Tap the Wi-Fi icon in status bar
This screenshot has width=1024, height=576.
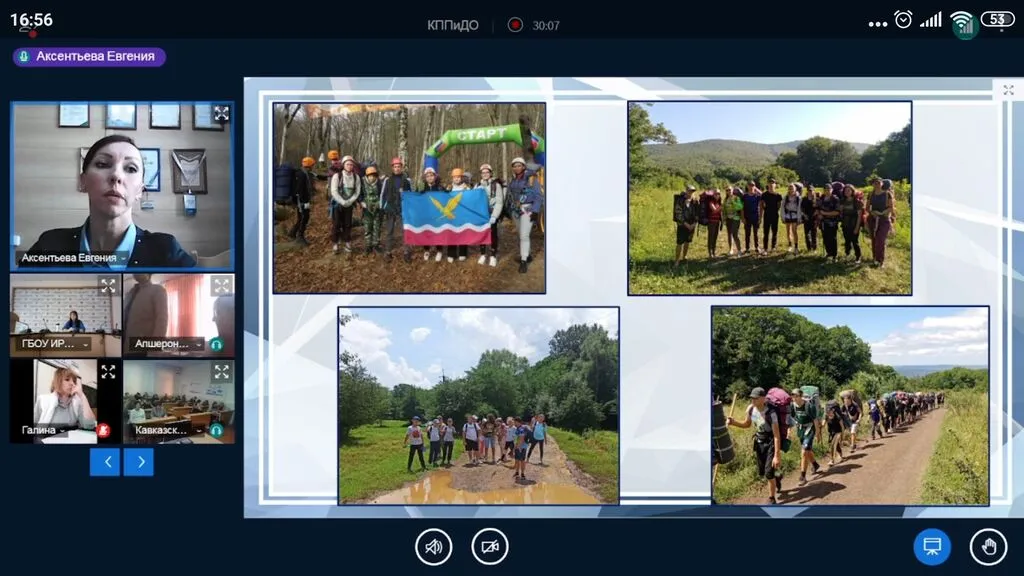pos(962,21)
